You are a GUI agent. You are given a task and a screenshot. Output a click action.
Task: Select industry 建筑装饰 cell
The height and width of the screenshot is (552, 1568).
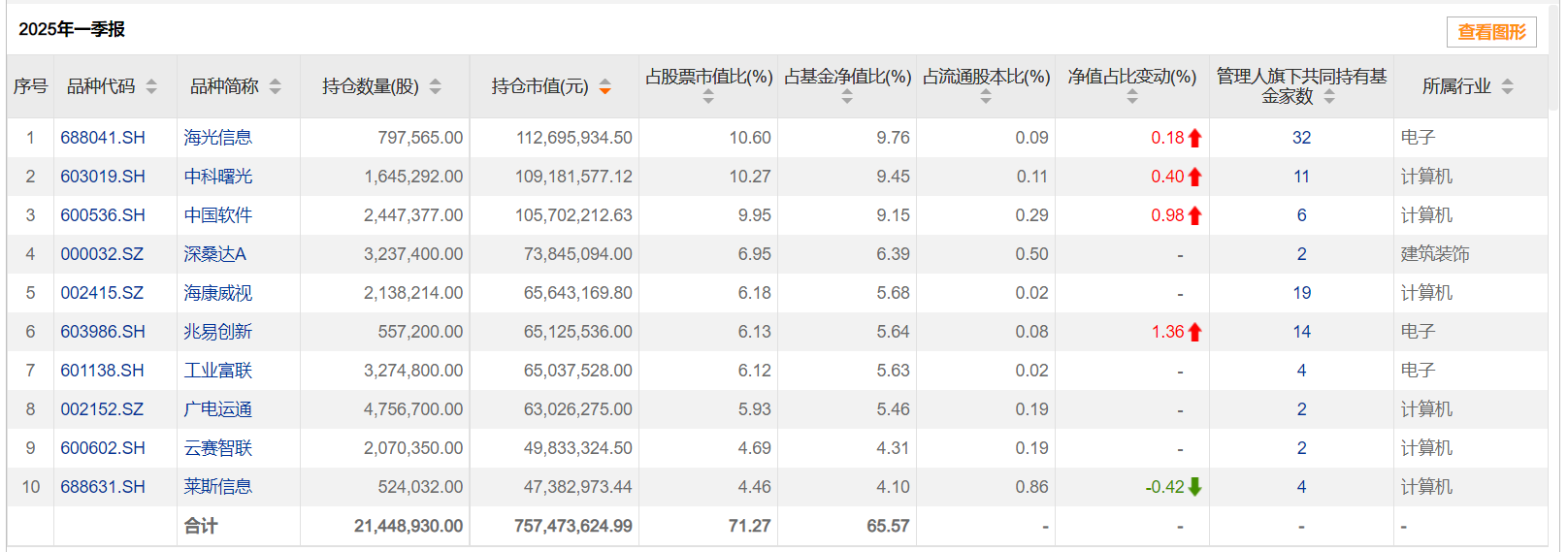tap(1435, 254)
